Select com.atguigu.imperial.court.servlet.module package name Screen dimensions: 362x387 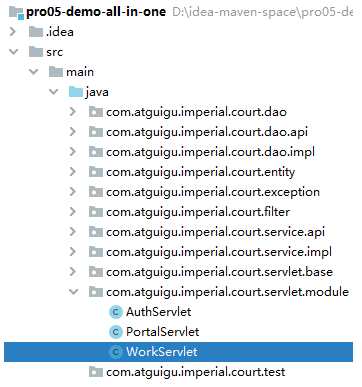[227, 292]
